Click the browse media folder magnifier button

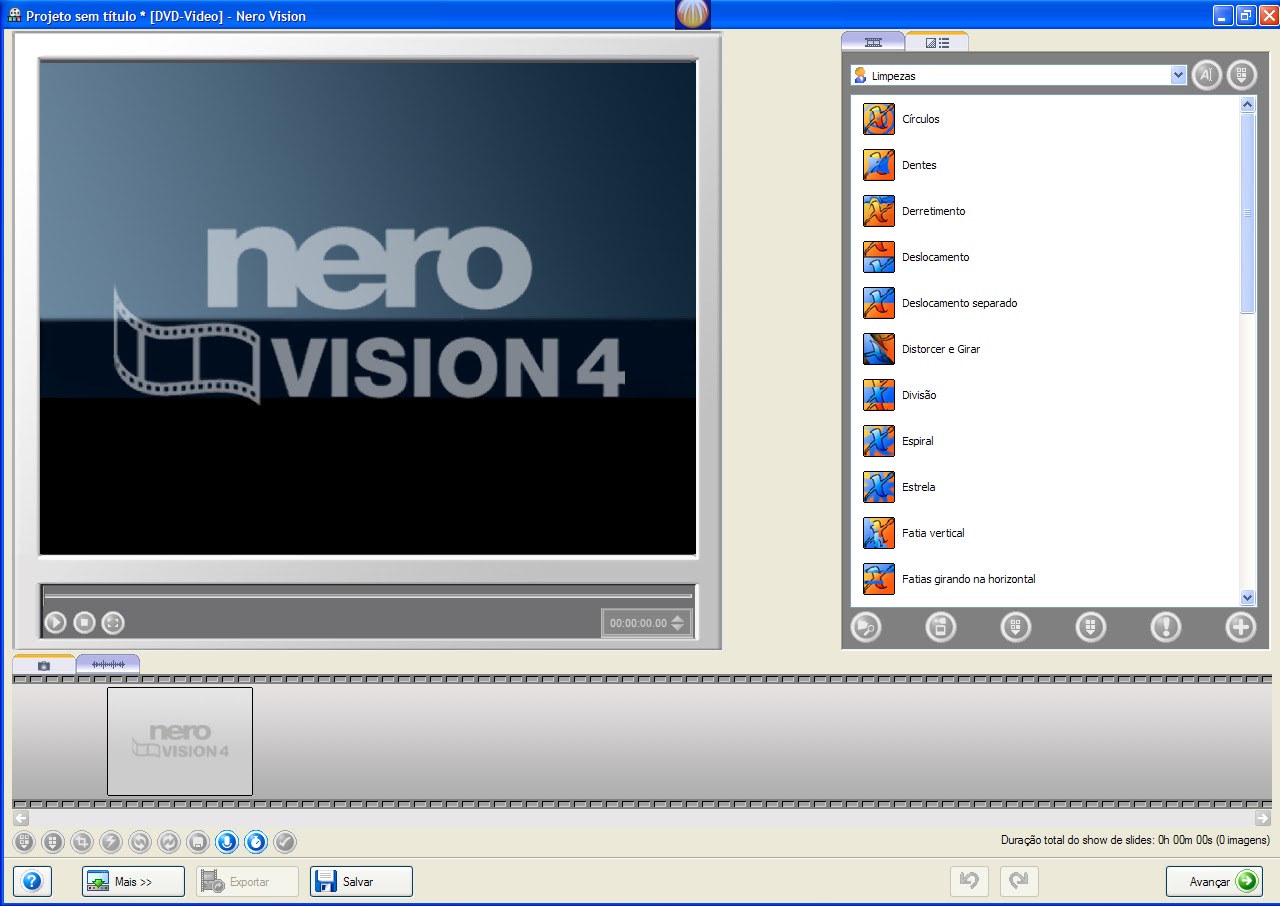[x=866, y=627]
